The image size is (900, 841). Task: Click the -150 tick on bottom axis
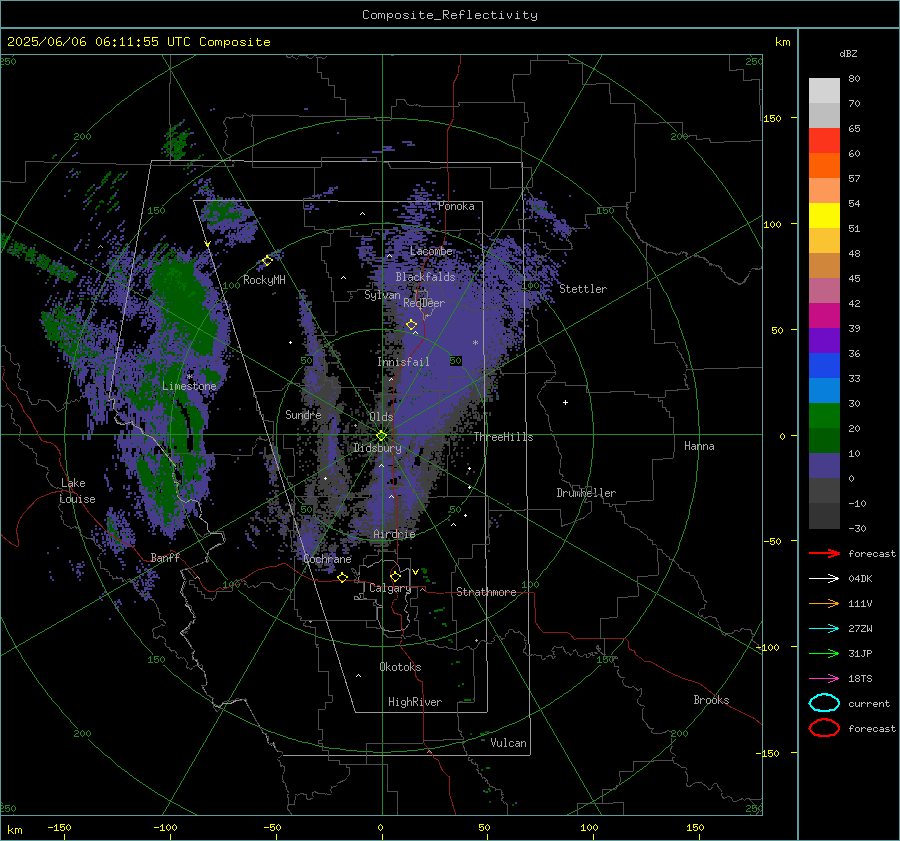pos(59,827)
